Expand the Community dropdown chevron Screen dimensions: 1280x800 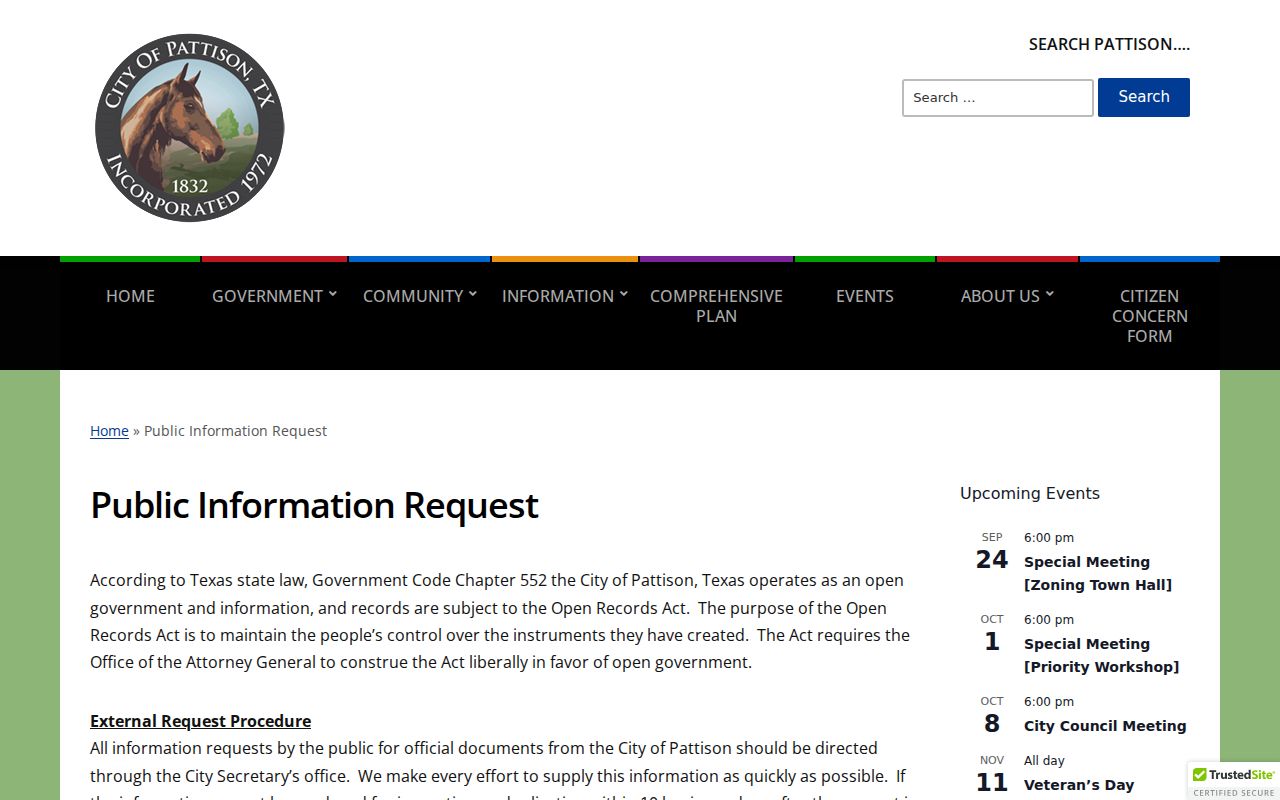[x=473, y=294]
